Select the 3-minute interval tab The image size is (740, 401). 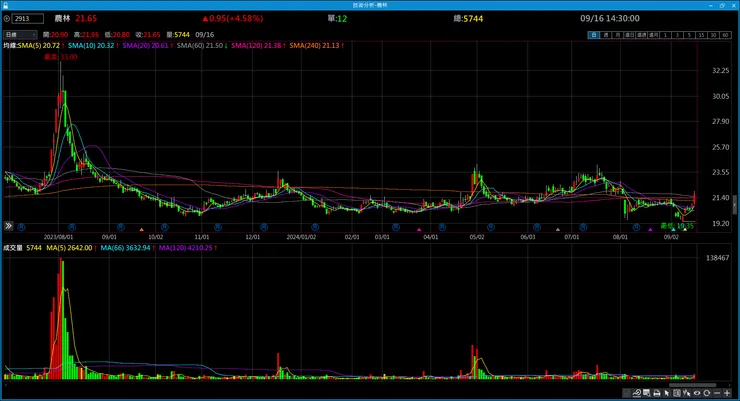[678, 35]
